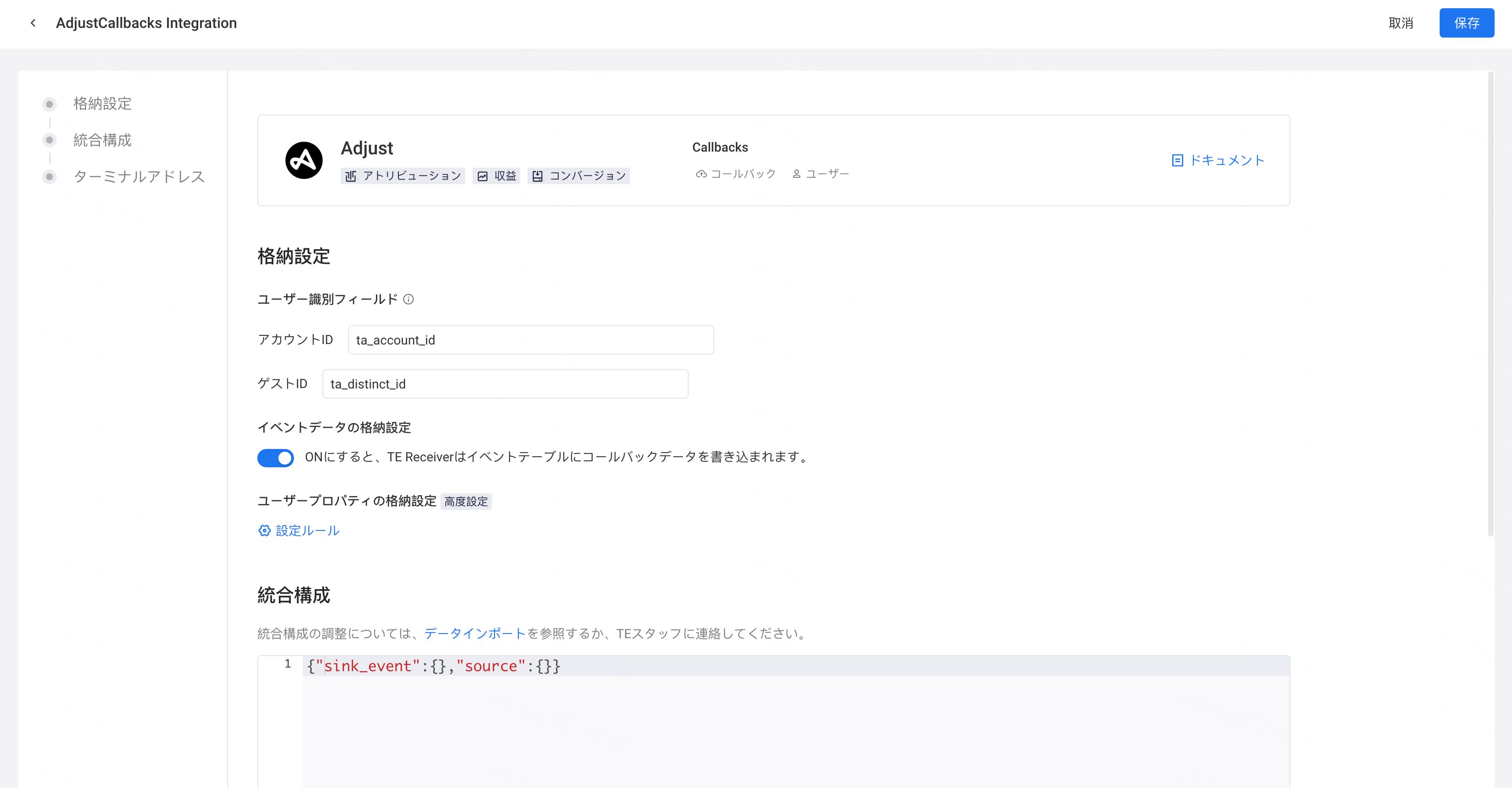Image resolution: width=1512 pixels, height=788 pixels.
Task: Click the Adjust name heading
Action: pyautogui.click(x=367, y=148)
